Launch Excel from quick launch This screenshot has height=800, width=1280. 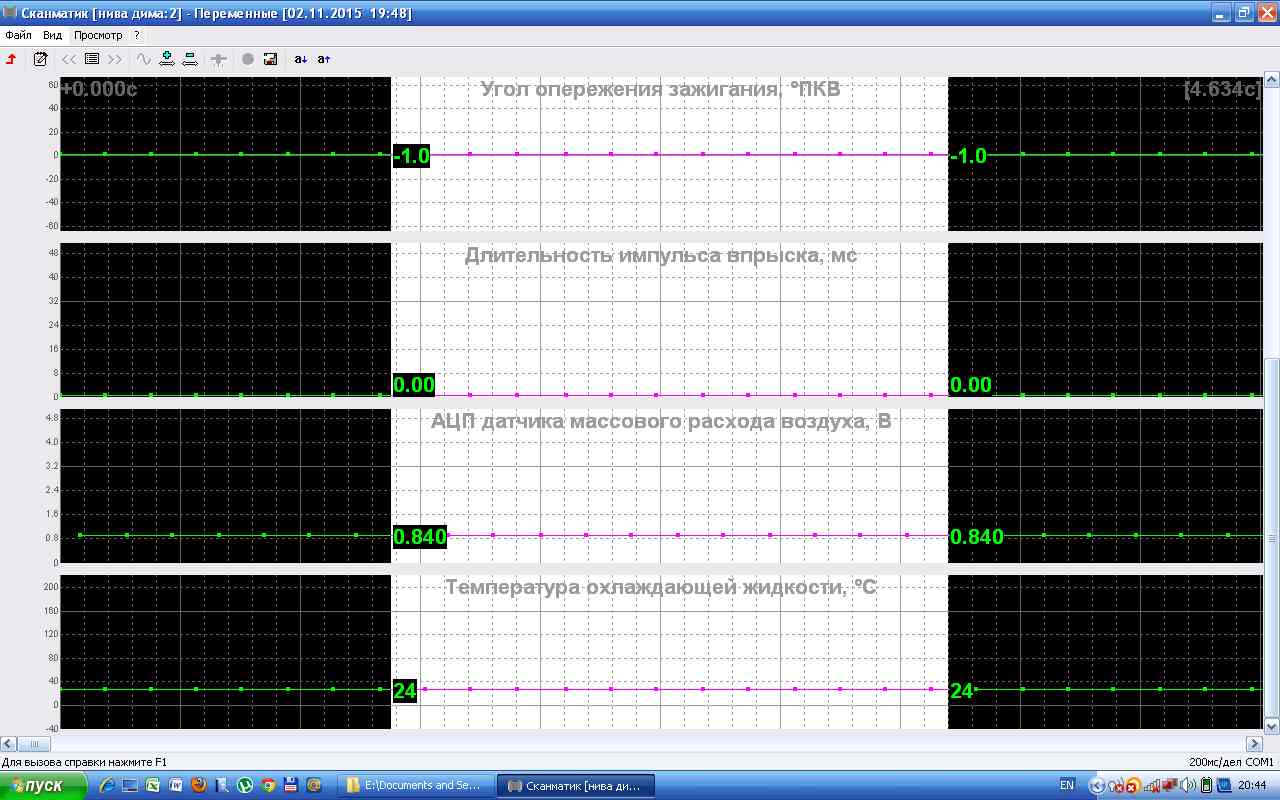pyautogui.click(x=153, y=785)
